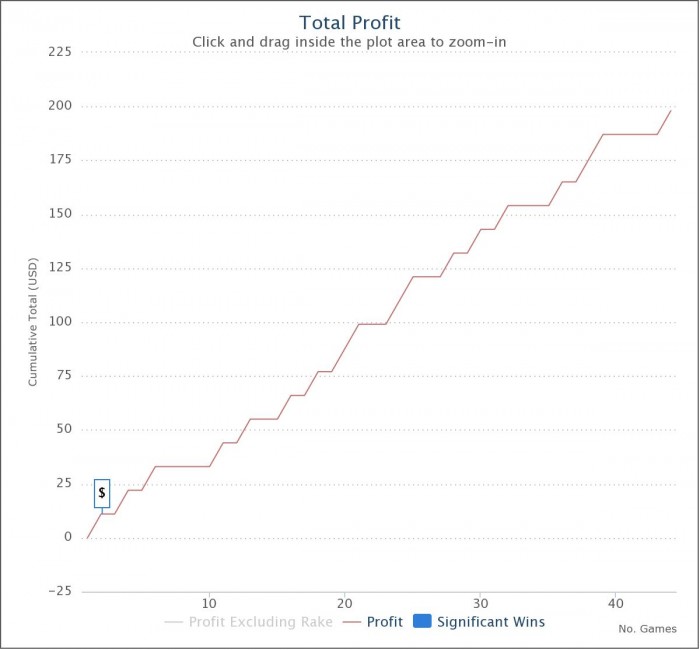The height and width of the screenshot is (650, 700).
Task: Click the grey Profit Excluding Rake line symbol
Action: pyautogui.click(x=173, y=622)
